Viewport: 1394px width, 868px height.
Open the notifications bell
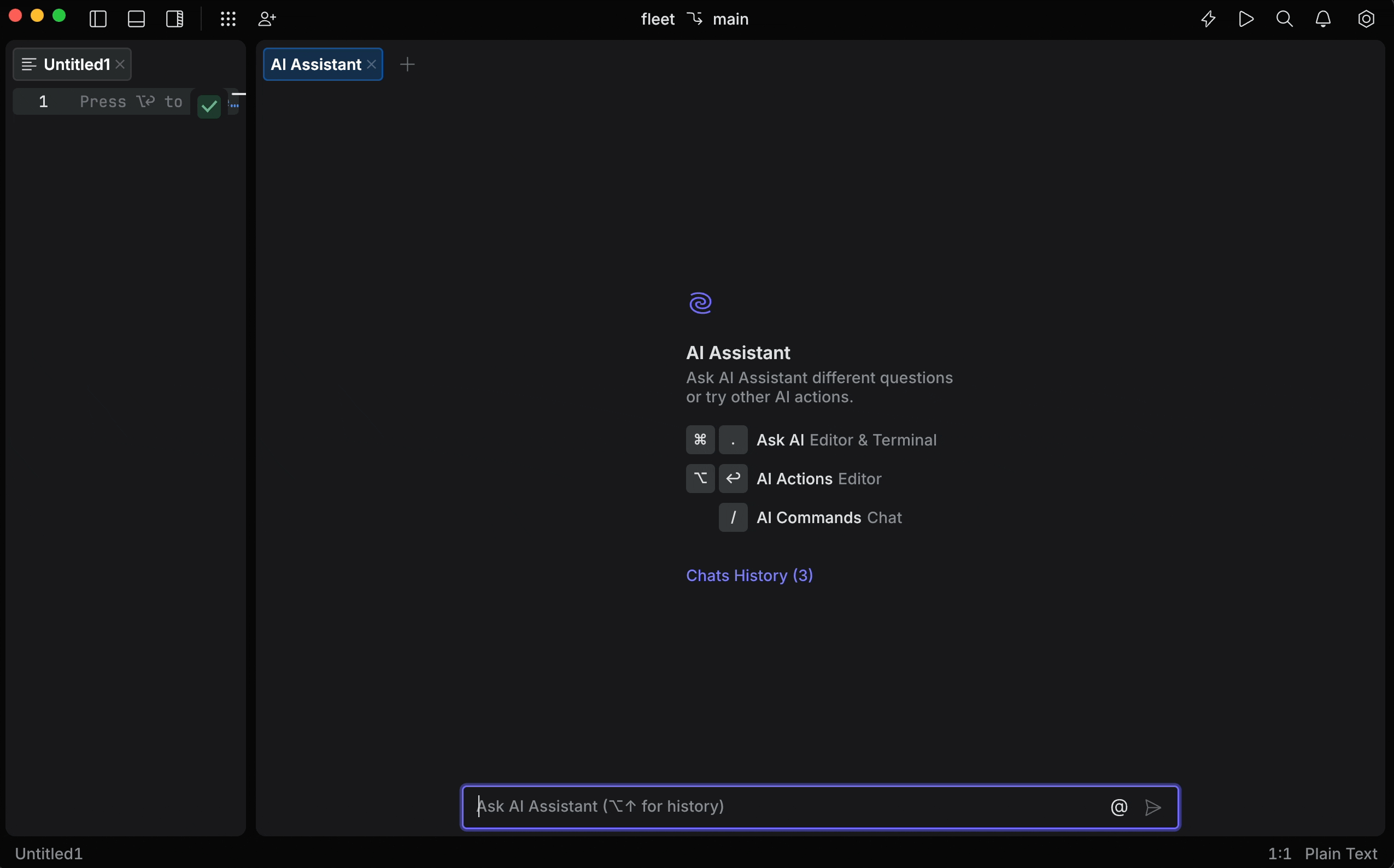tap(1323, 19)
